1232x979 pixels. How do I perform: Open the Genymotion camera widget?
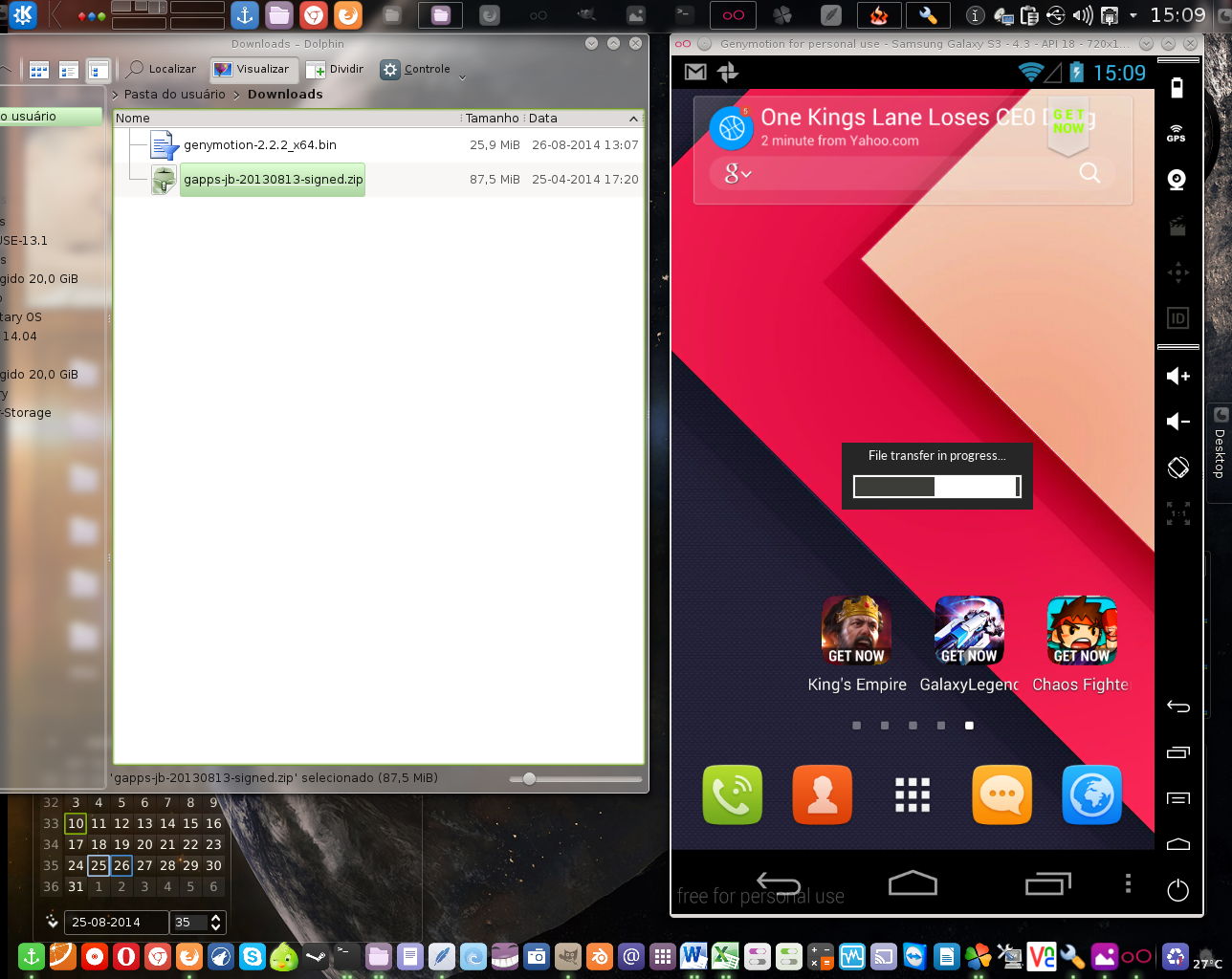pos(1177,180)
